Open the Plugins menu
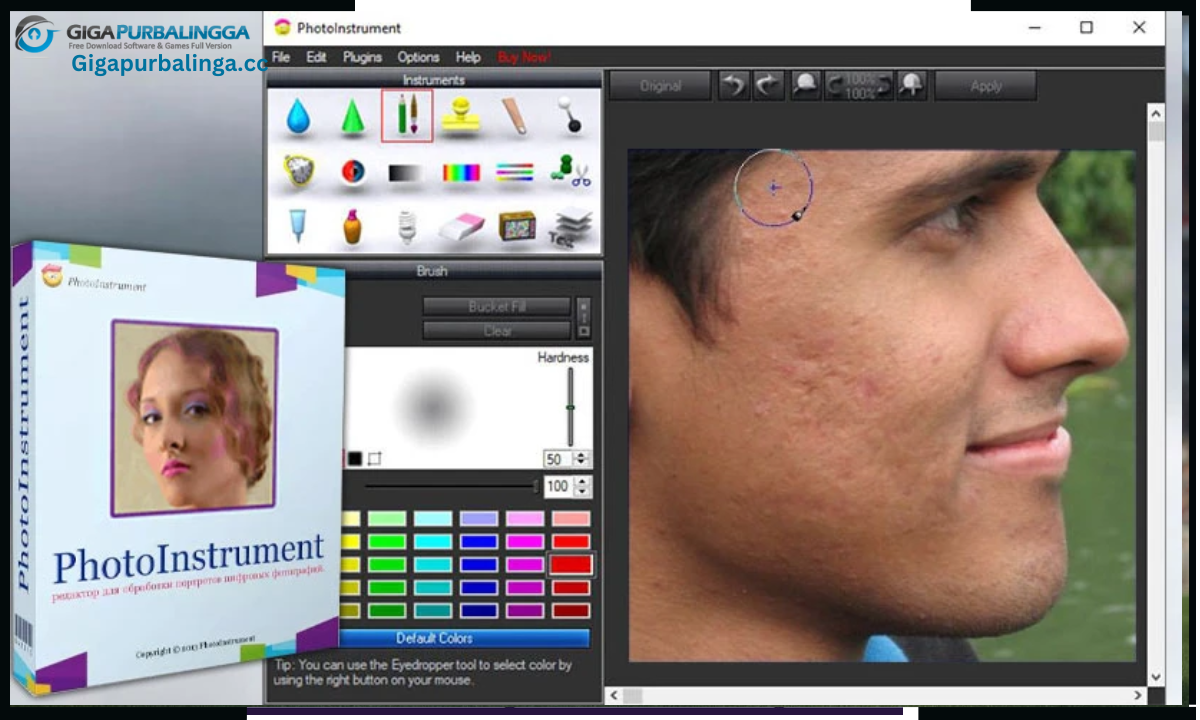Viewport: 1200px width, 720px height. point(362,57)
